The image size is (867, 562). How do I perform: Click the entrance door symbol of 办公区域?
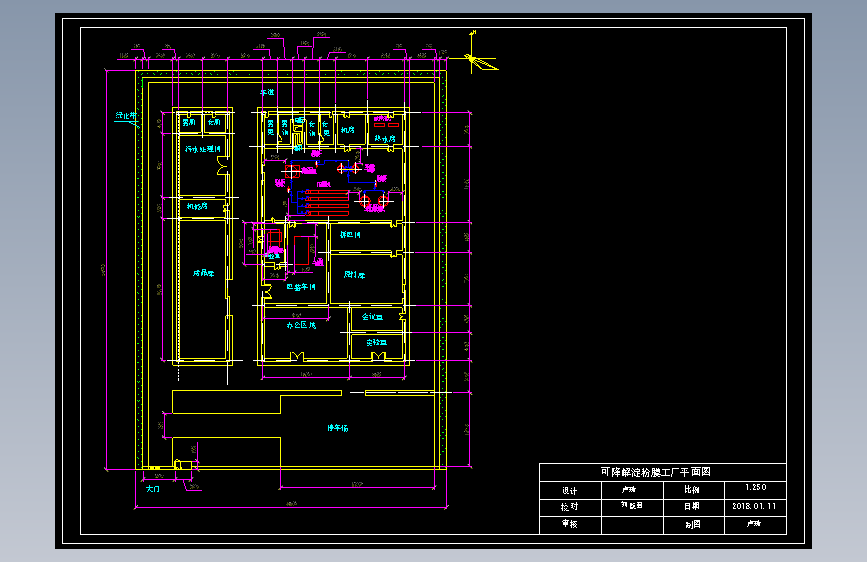pos(297,356)
